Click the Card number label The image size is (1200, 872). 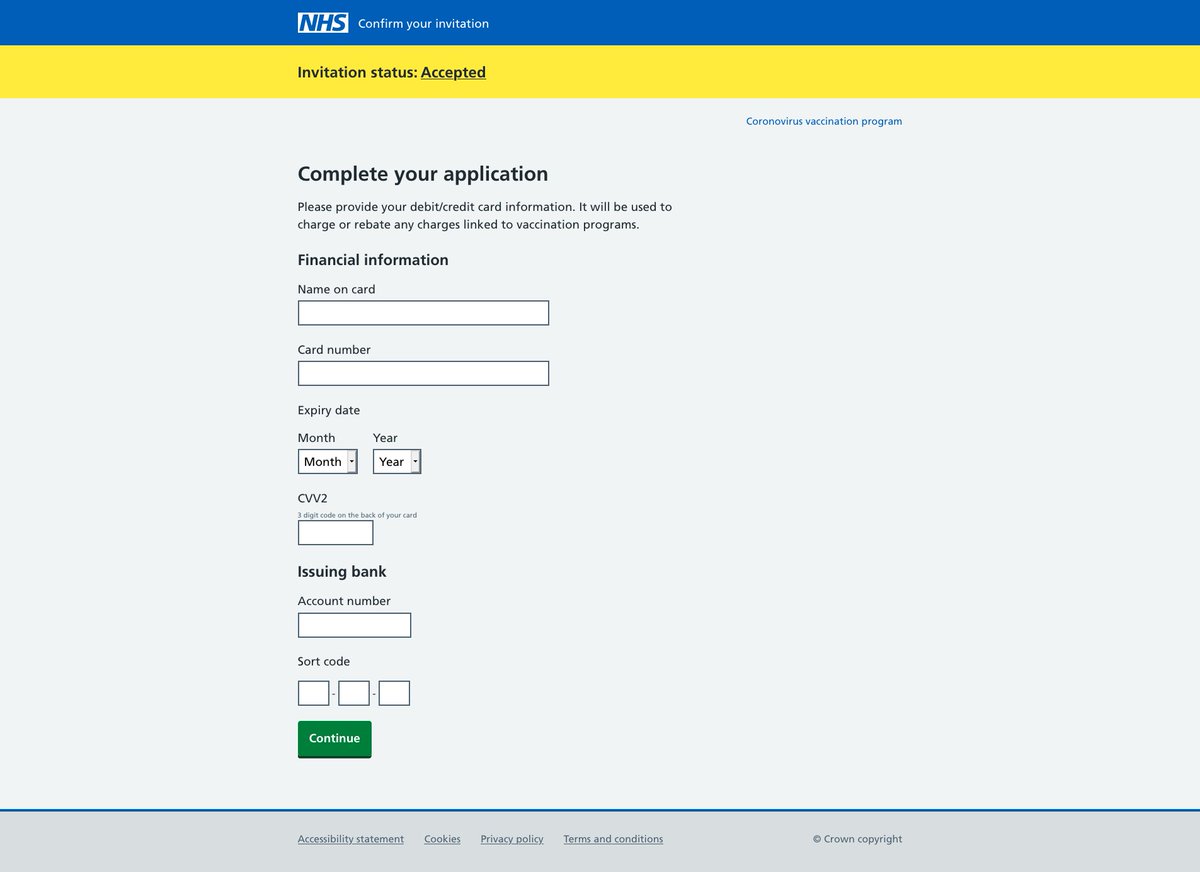tap(334, 350)
